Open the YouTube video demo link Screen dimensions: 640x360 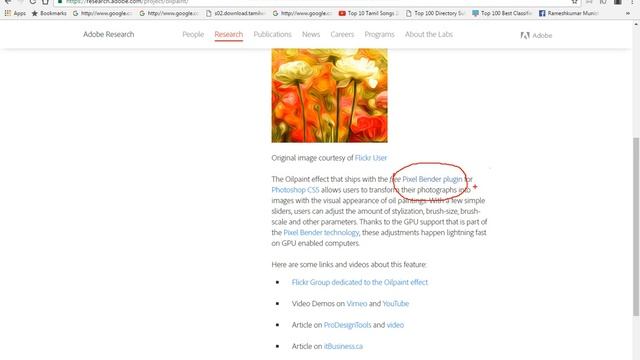pos(396,303)
